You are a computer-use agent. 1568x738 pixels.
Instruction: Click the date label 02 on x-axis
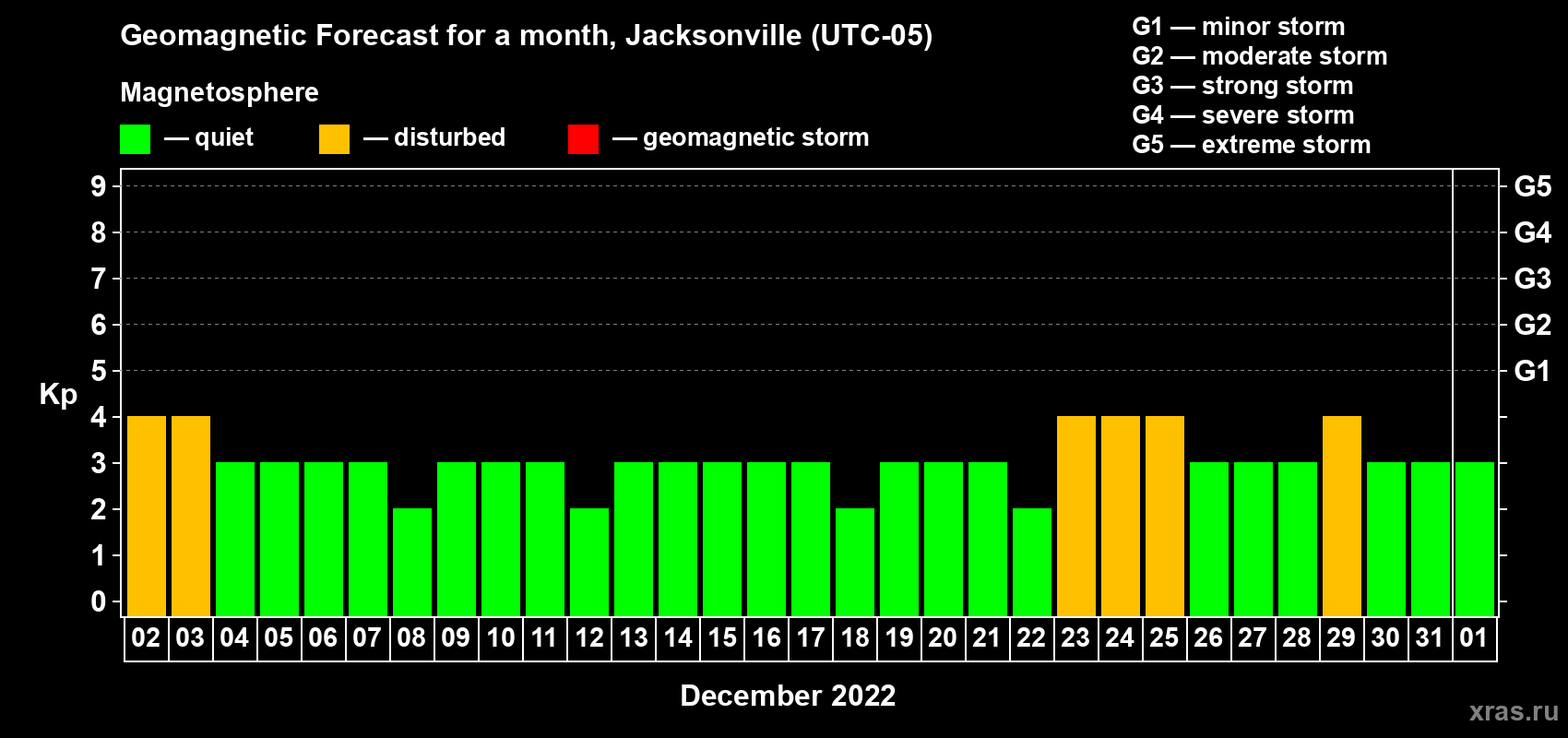point(146,637)
